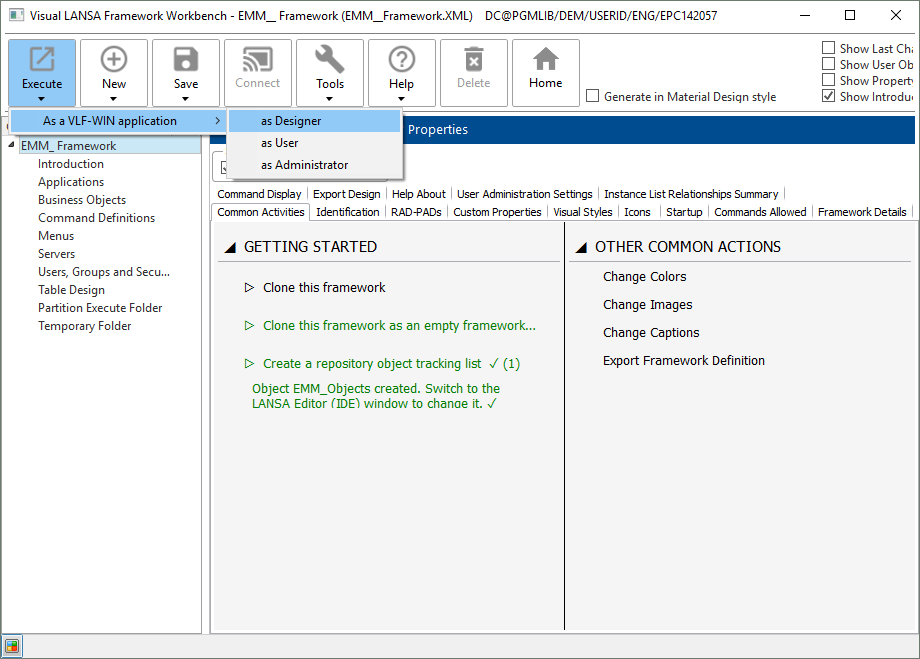Choose 'as Designer' from the submenu
The width and height of the screenshot is (920, 659).
point(291,121)
